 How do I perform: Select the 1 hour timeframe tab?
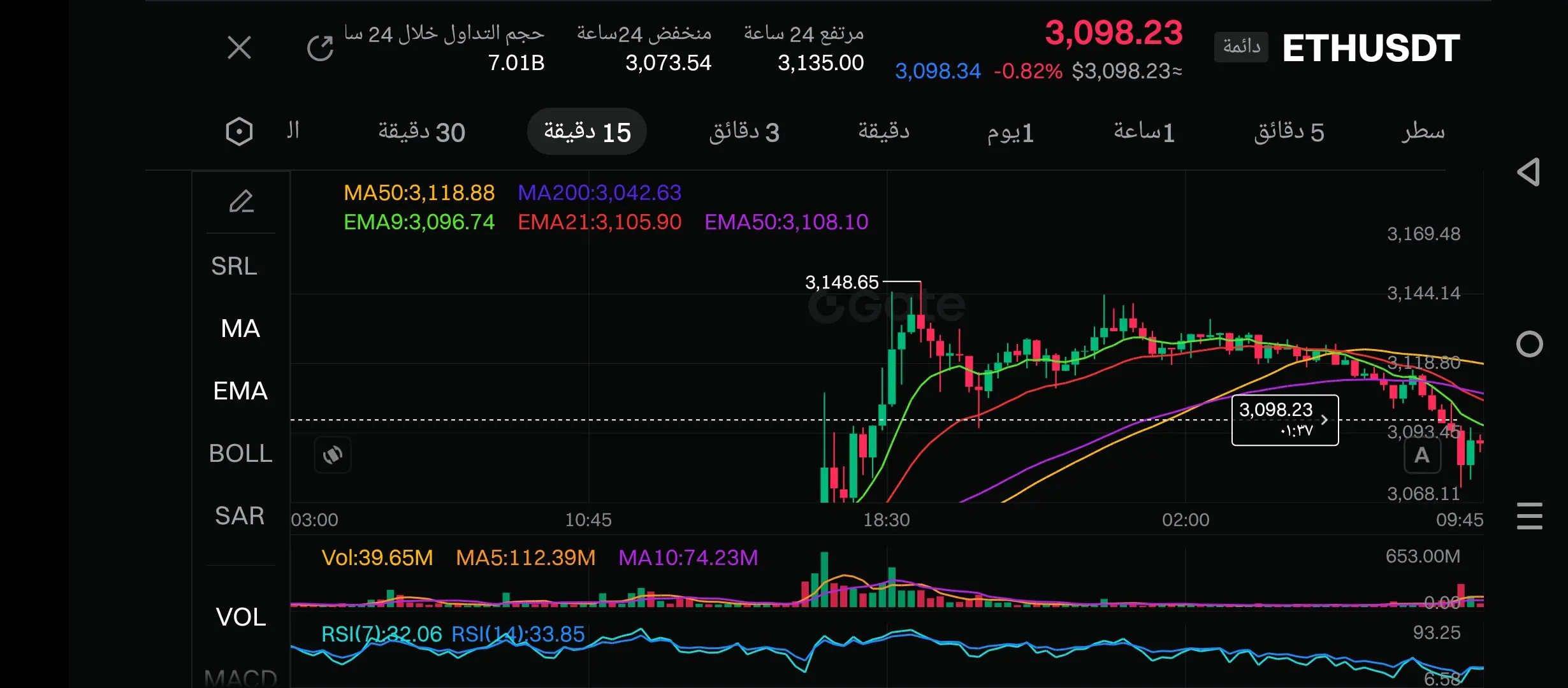pos(1143,132)
